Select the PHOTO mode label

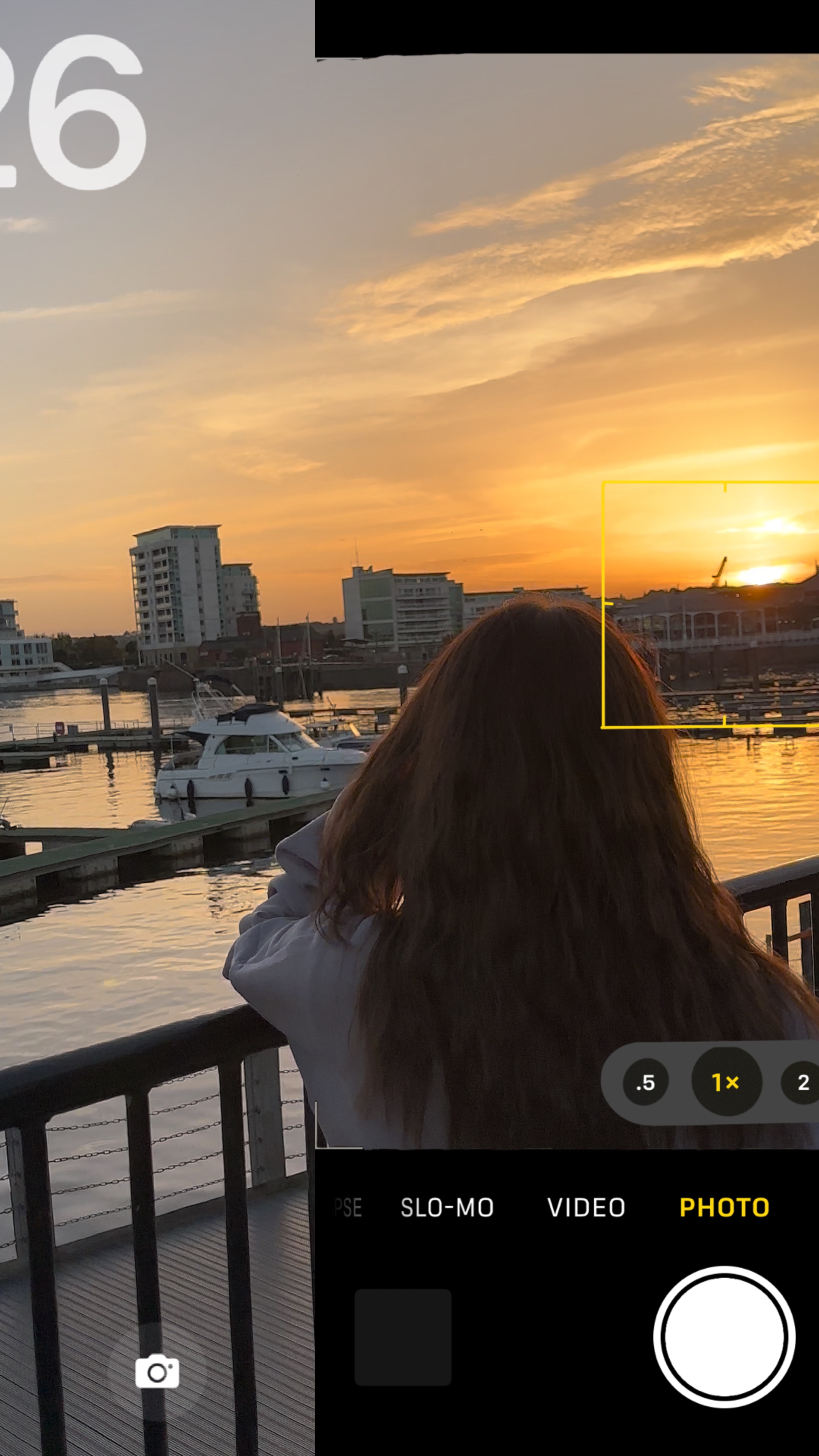tap(724, 1208)
